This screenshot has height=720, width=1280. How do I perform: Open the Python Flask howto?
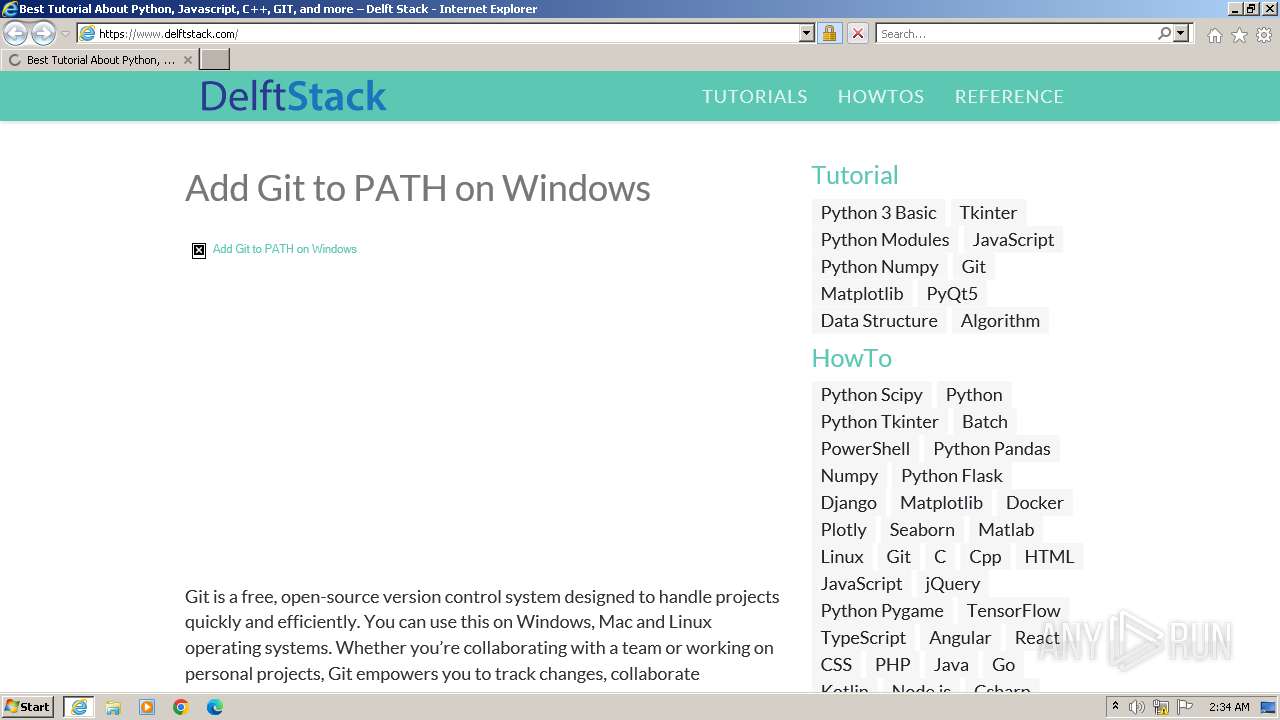(x=951, y=475)
